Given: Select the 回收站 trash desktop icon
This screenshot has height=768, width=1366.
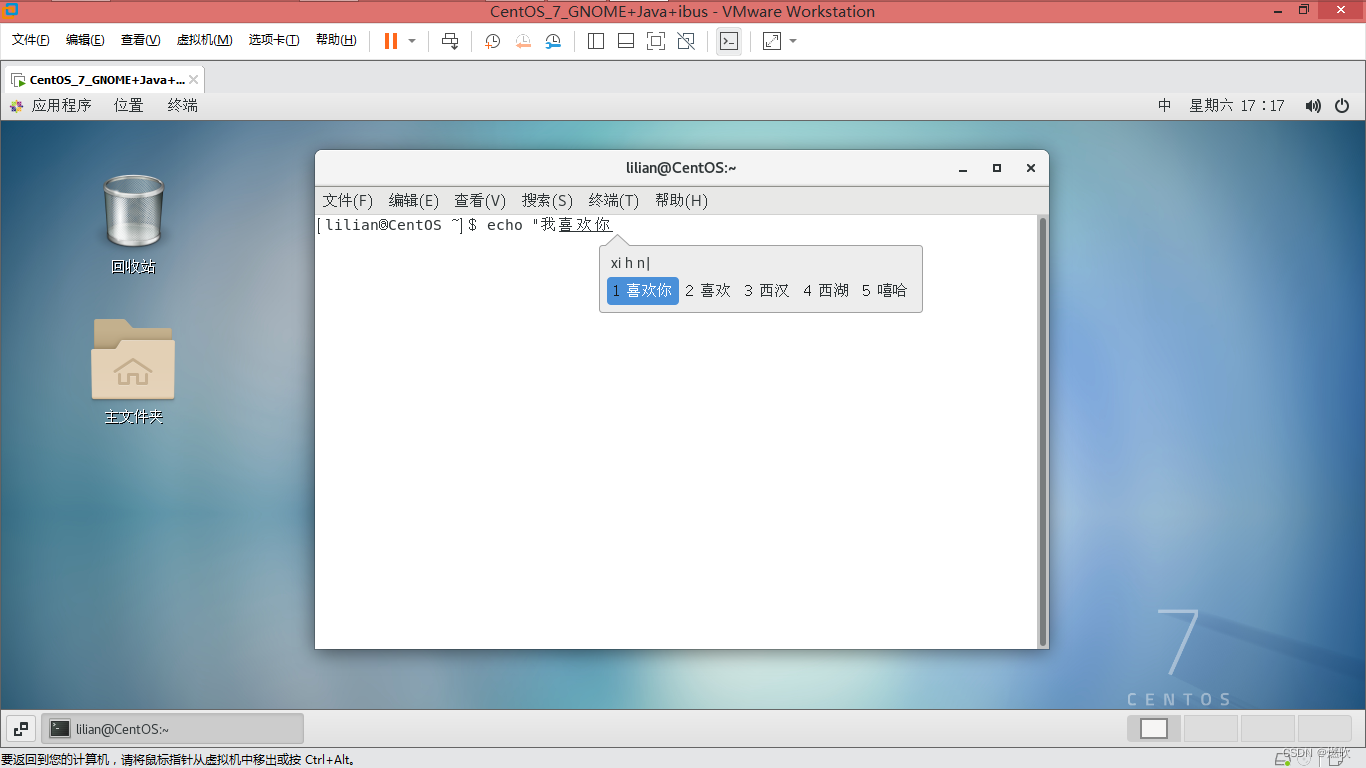Looking at the screenshot, I should click(x=133, y=224).
